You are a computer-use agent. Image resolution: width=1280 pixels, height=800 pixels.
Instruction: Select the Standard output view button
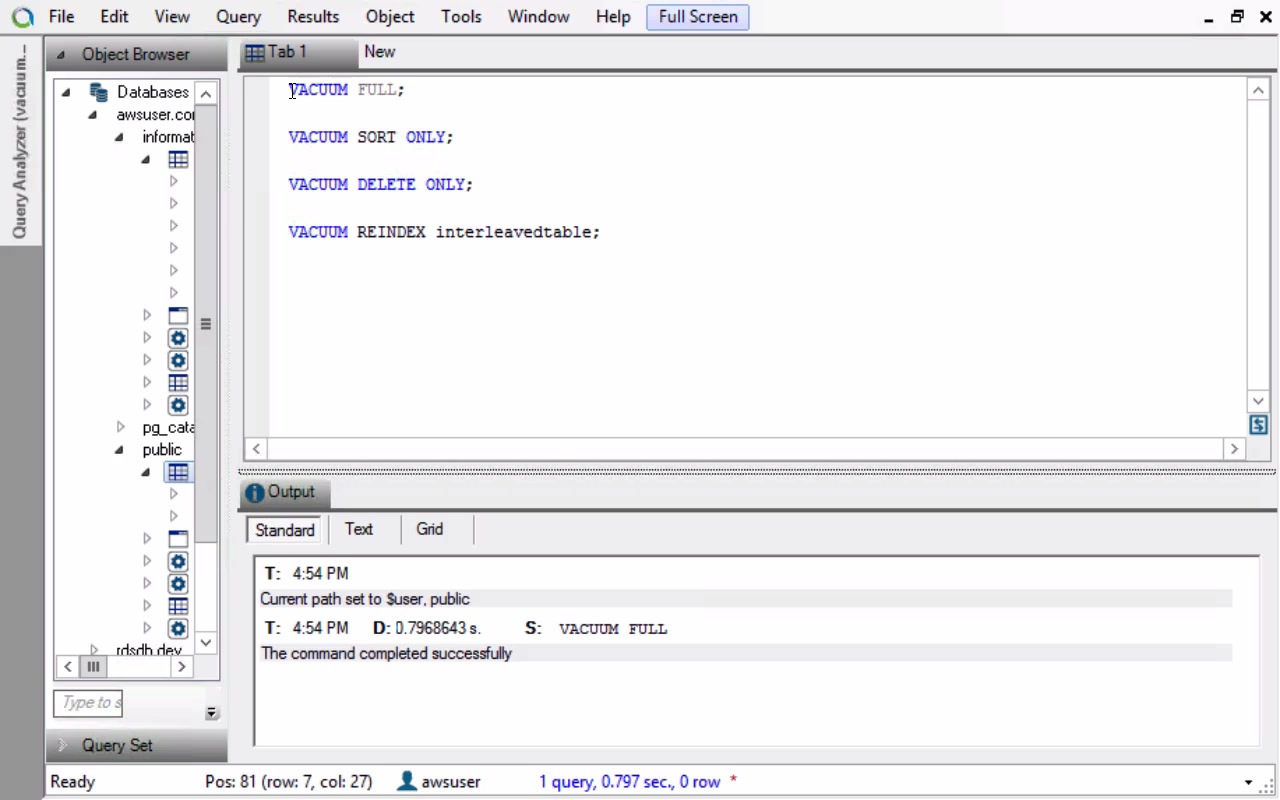[x=285, y=530]
